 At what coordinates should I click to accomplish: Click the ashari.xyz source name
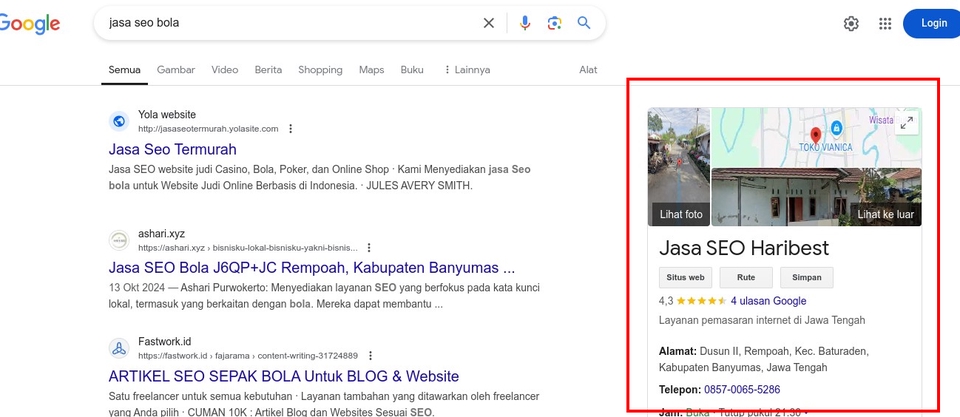161,233
